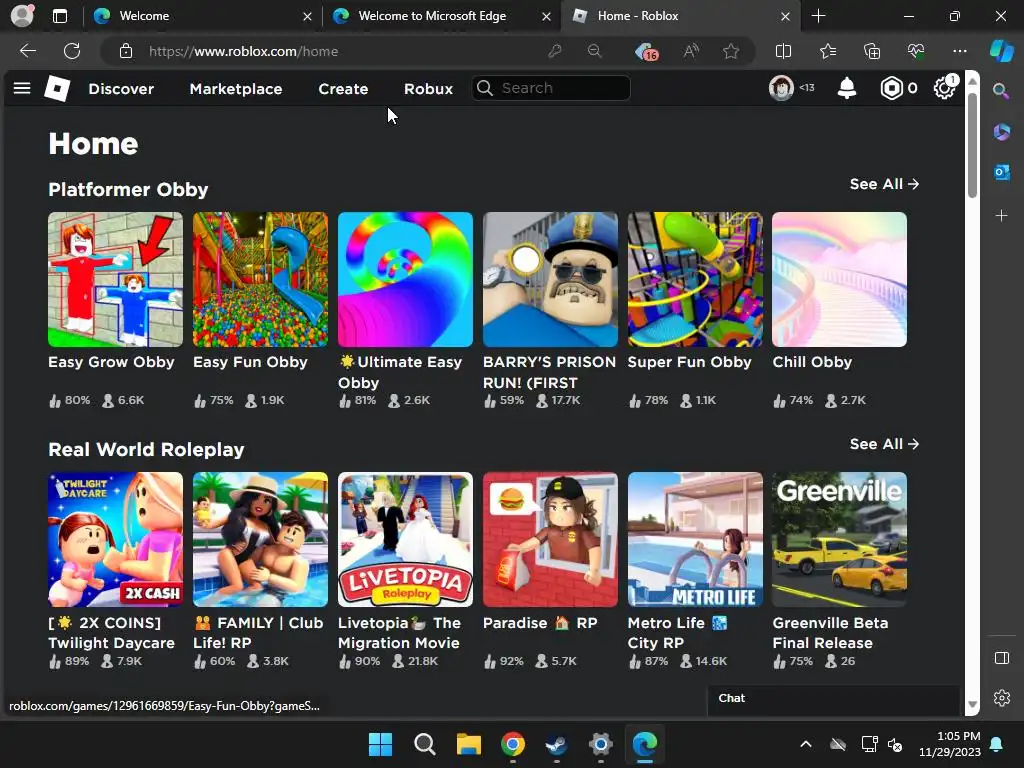Add a new app to the sidebar

point(1001,216)
